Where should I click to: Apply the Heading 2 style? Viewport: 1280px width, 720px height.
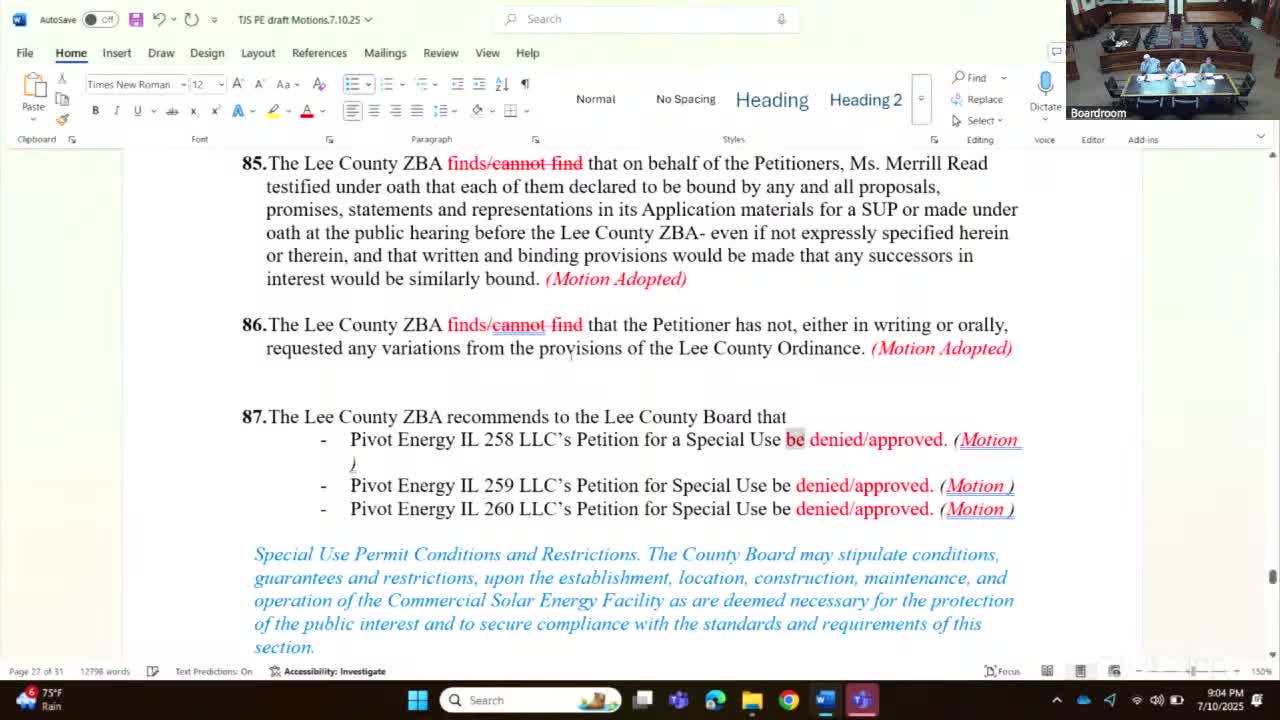pos(865,99)
